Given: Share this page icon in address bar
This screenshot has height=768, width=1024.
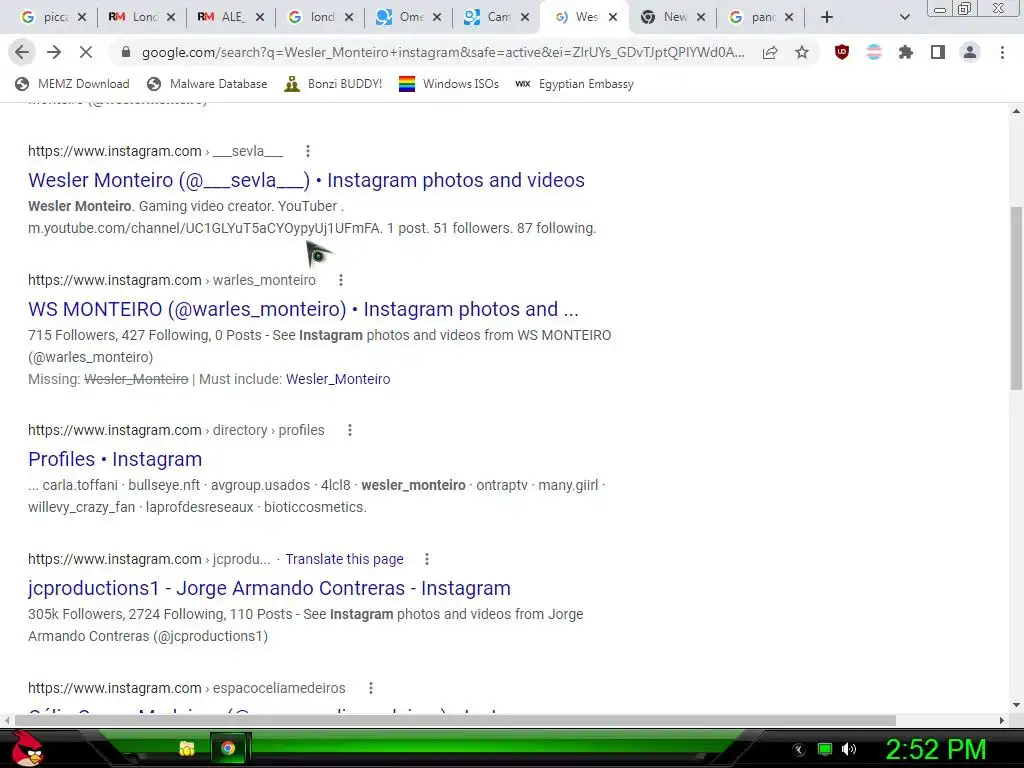Looking at the screenshot, I should tap(770, 52).
